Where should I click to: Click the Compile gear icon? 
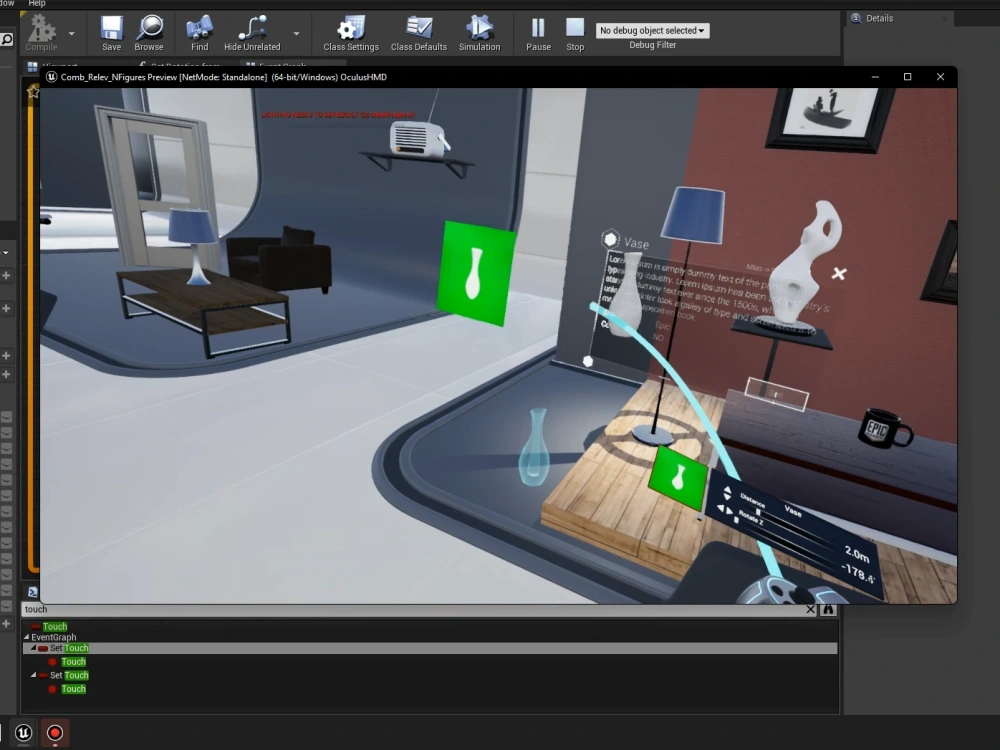click(41, 29)
